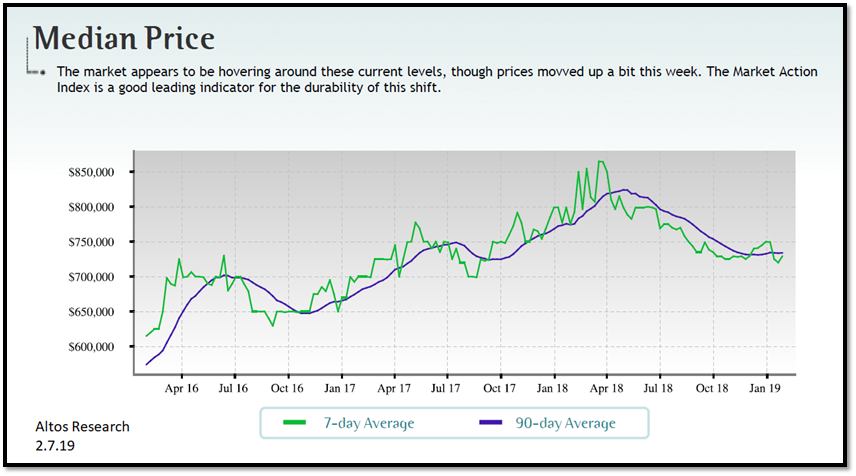Screen dimensions: 856x476
Task: Click the $750,000 y-axis label
Action: (94, 243)
